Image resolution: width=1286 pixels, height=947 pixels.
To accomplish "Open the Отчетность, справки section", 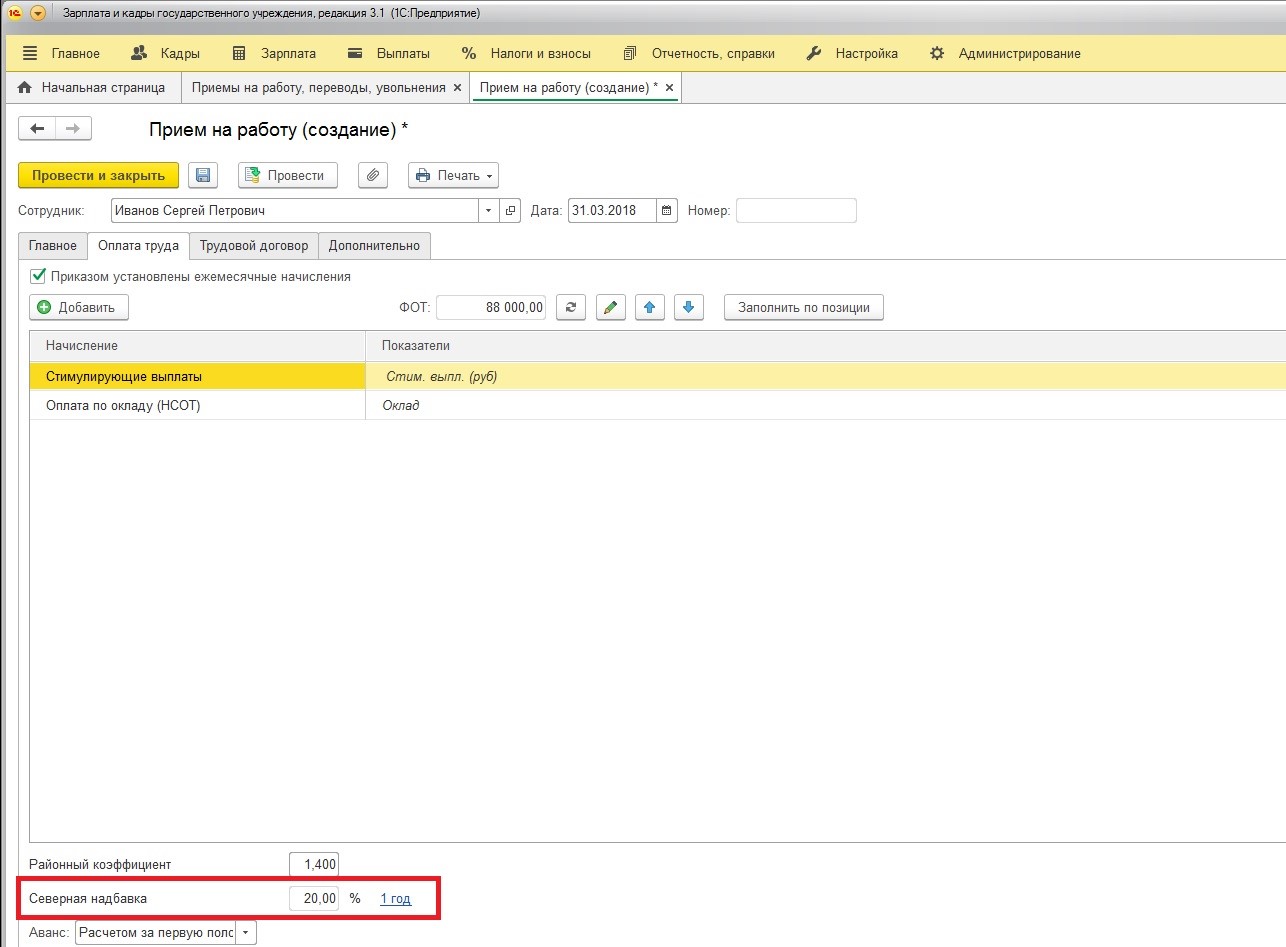I will tap(699, 53).
